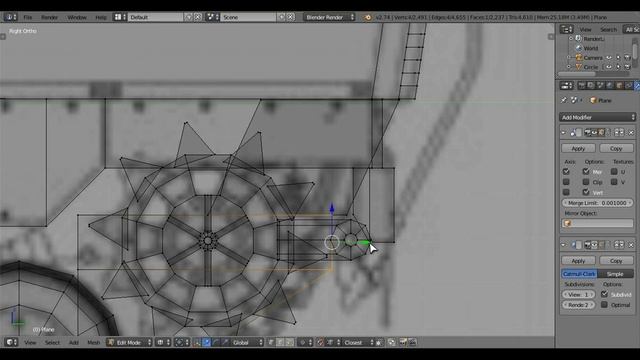Toggle the U texture checkbox

(614, 172)
